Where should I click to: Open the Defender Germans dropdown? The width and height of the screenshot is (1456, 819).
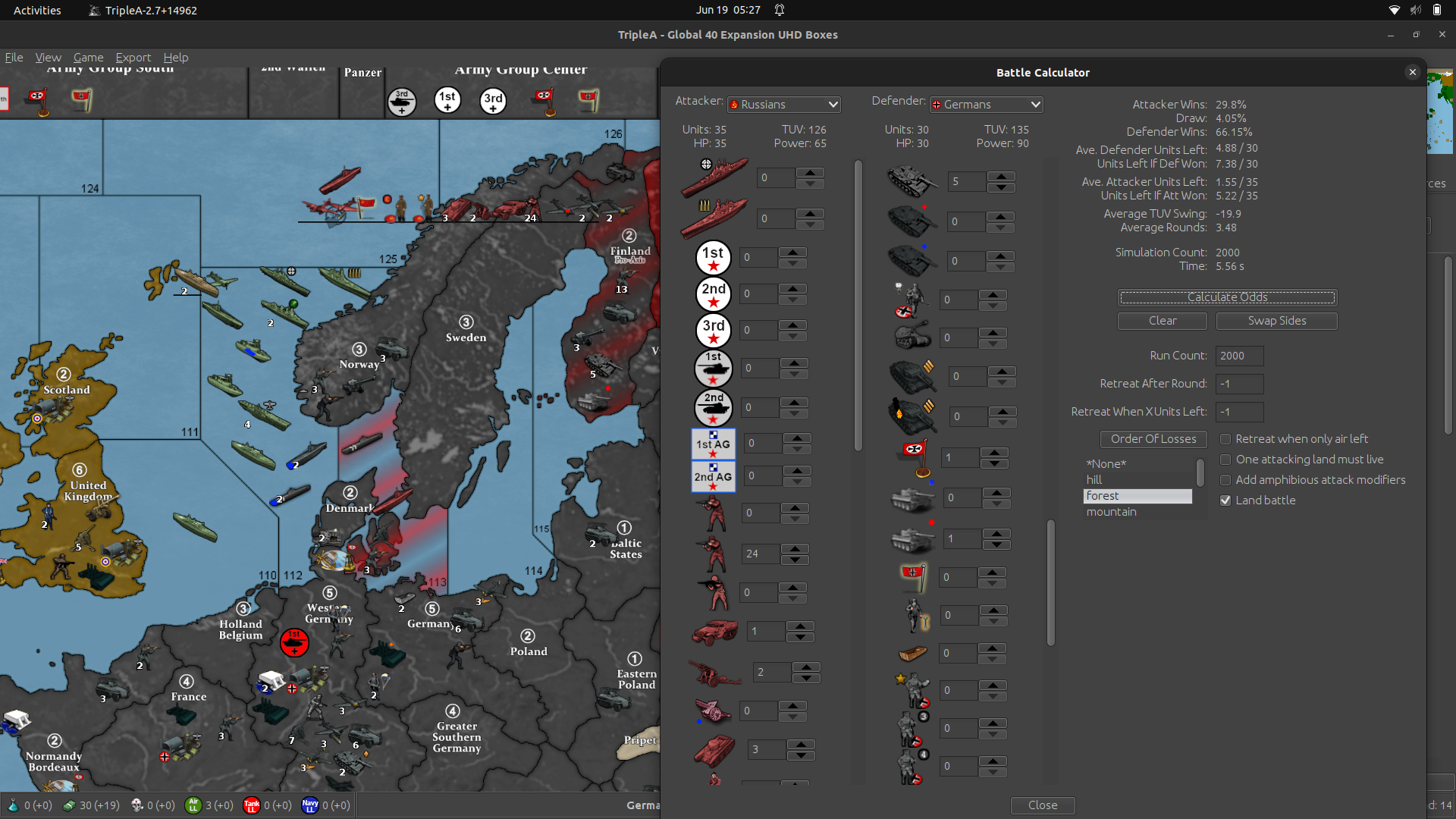coord(987,105)
